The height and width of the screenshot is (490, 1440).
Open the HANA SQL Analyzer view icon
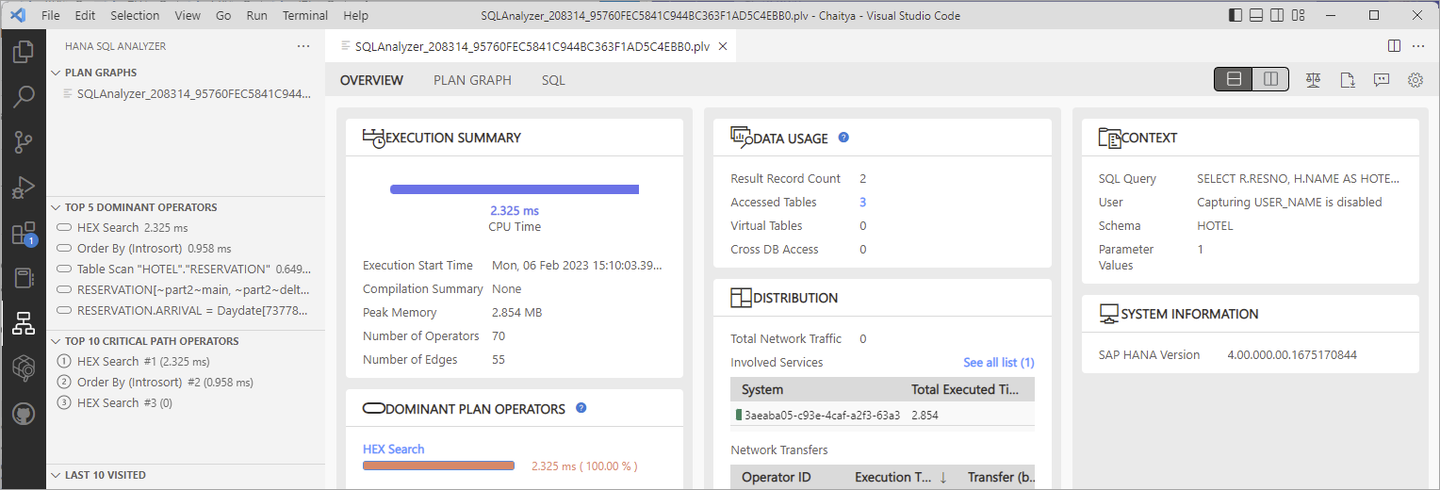23,323
